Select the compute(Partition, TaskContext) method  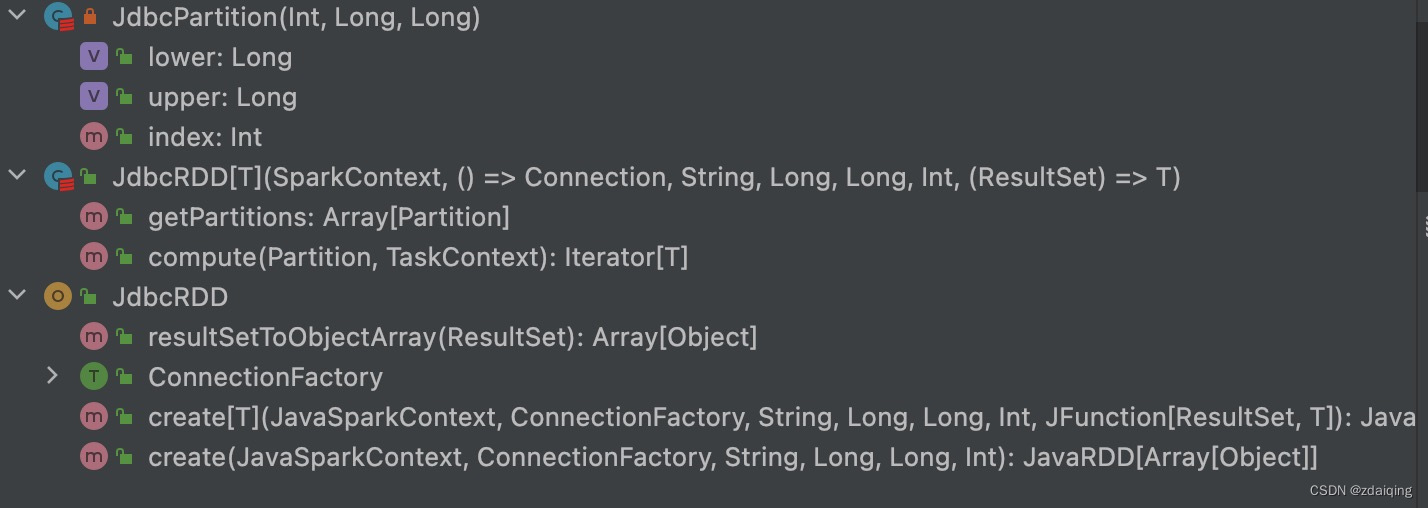tap(418, 257)
